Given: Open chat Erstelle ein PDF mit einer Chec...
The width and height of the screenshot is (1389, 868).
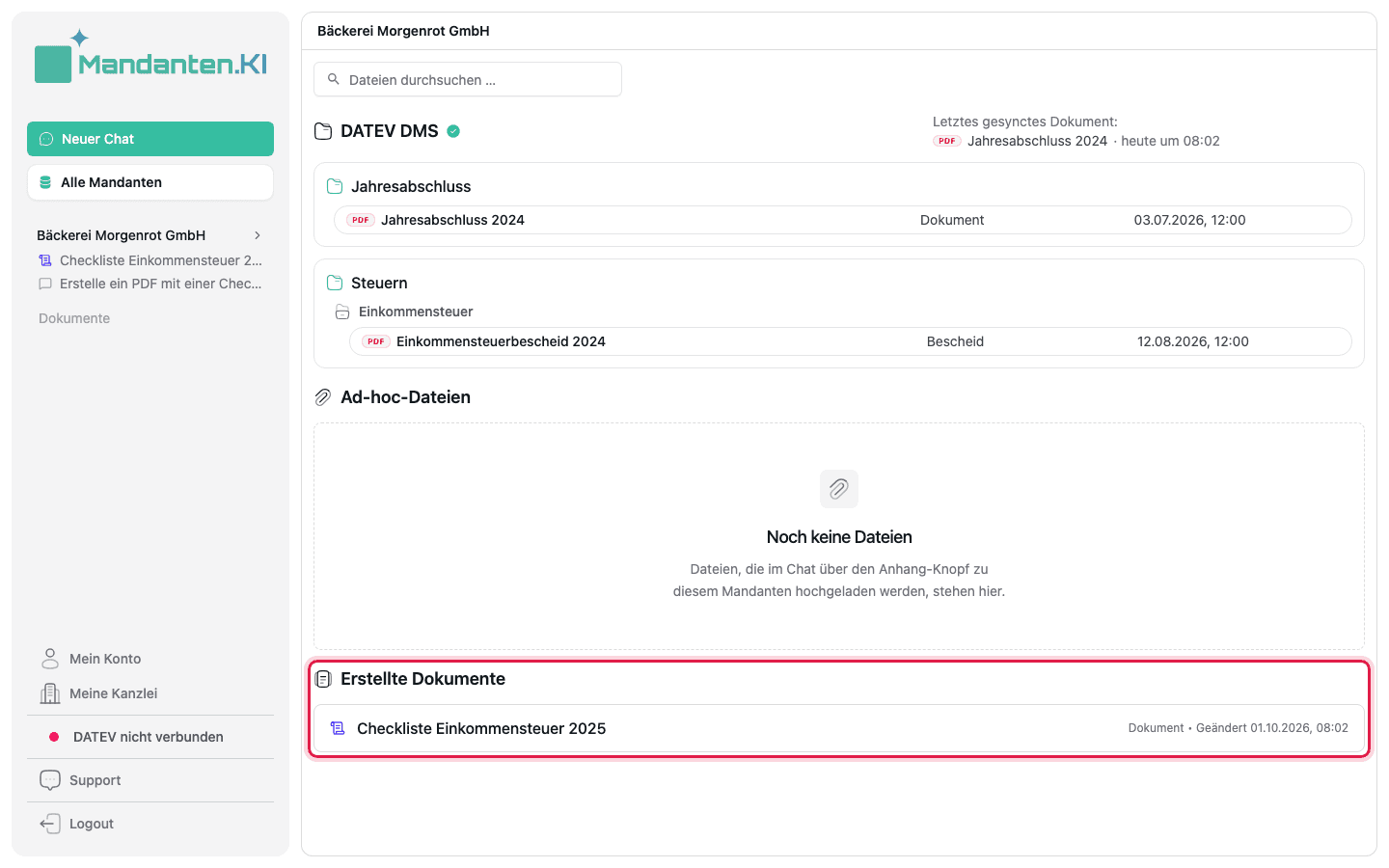Looking at the screenshot, I should 150,284.
